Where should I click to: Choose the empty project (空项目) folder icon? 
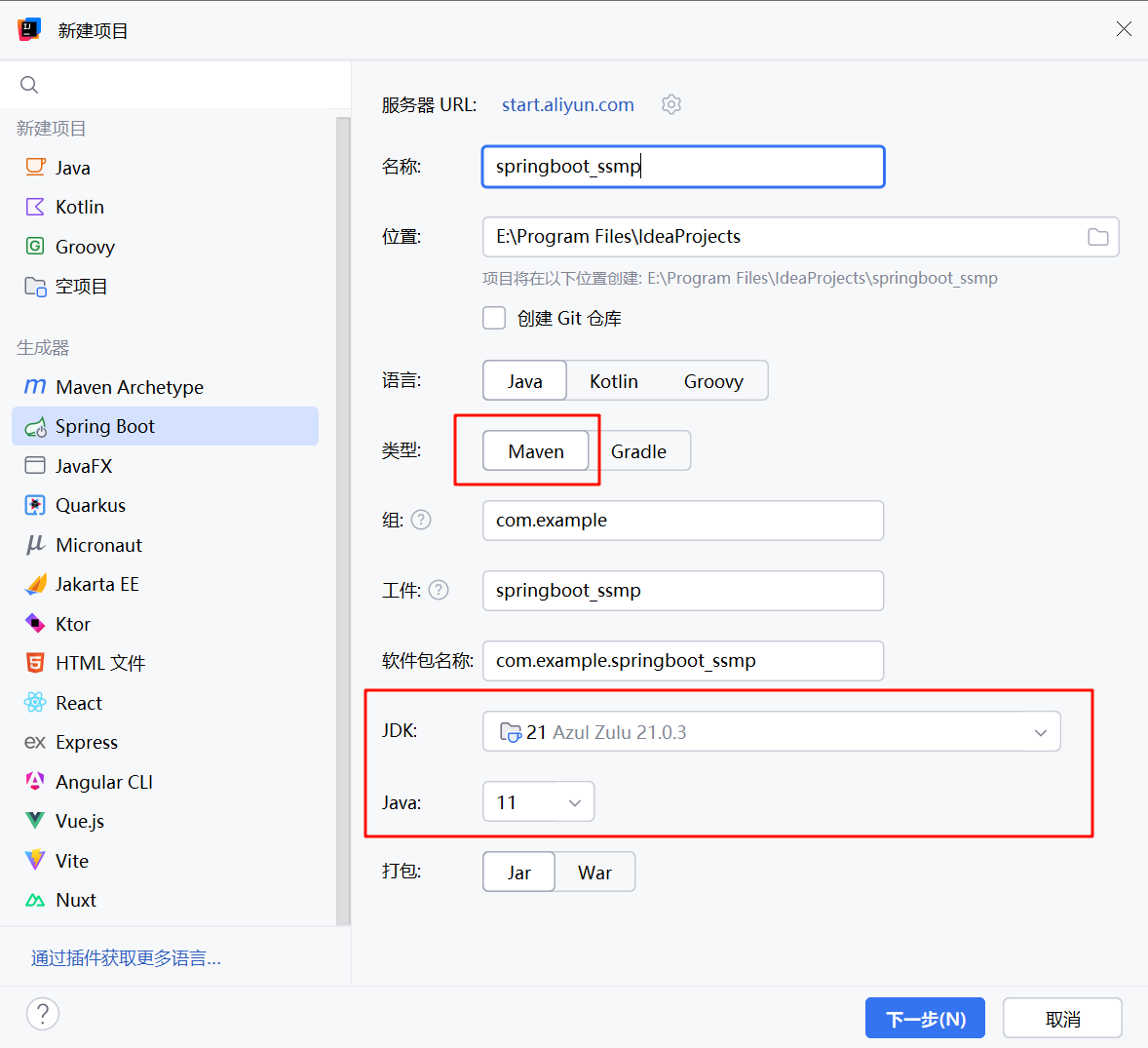coord(35,287)
